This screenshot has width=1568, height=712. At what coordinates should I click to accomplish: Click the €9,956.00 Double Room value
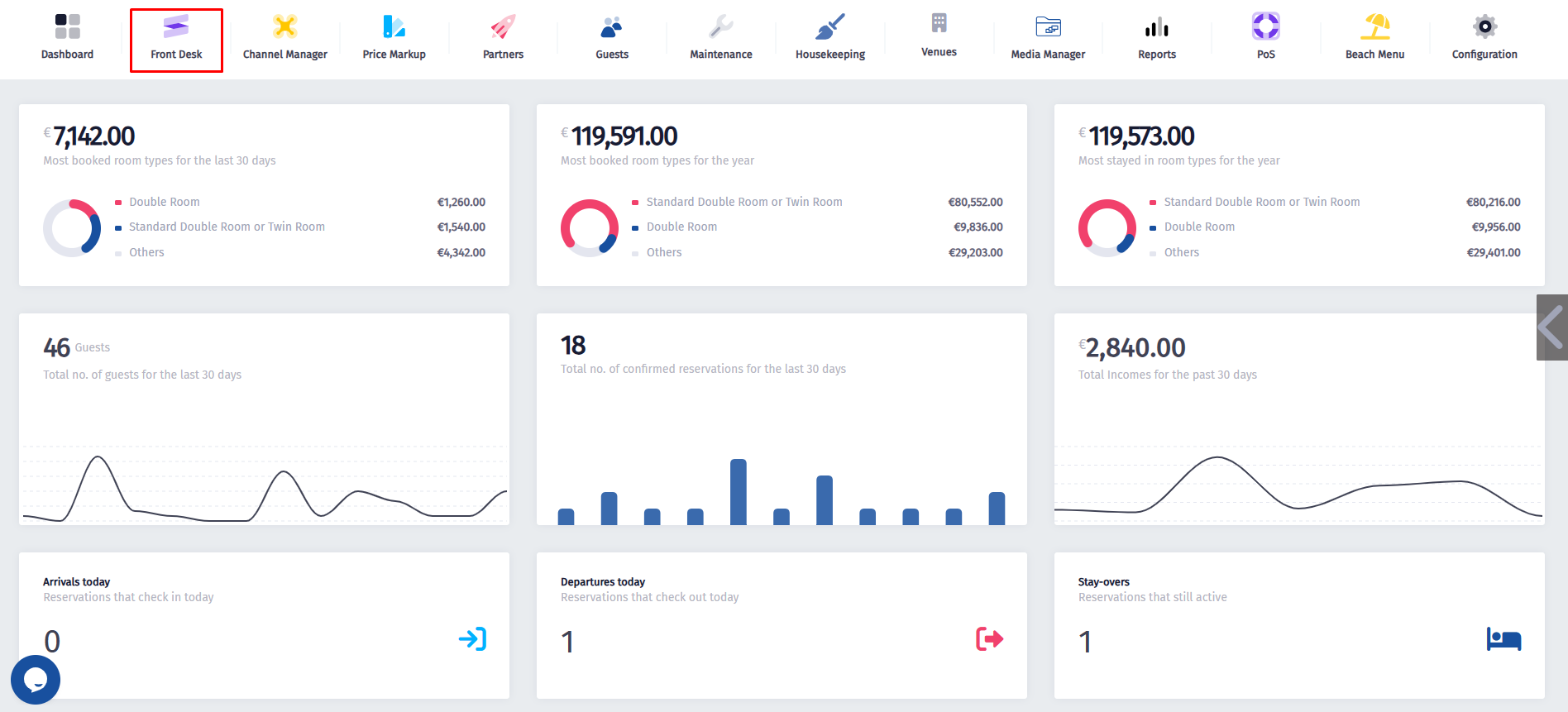[x=1496, y=227]
